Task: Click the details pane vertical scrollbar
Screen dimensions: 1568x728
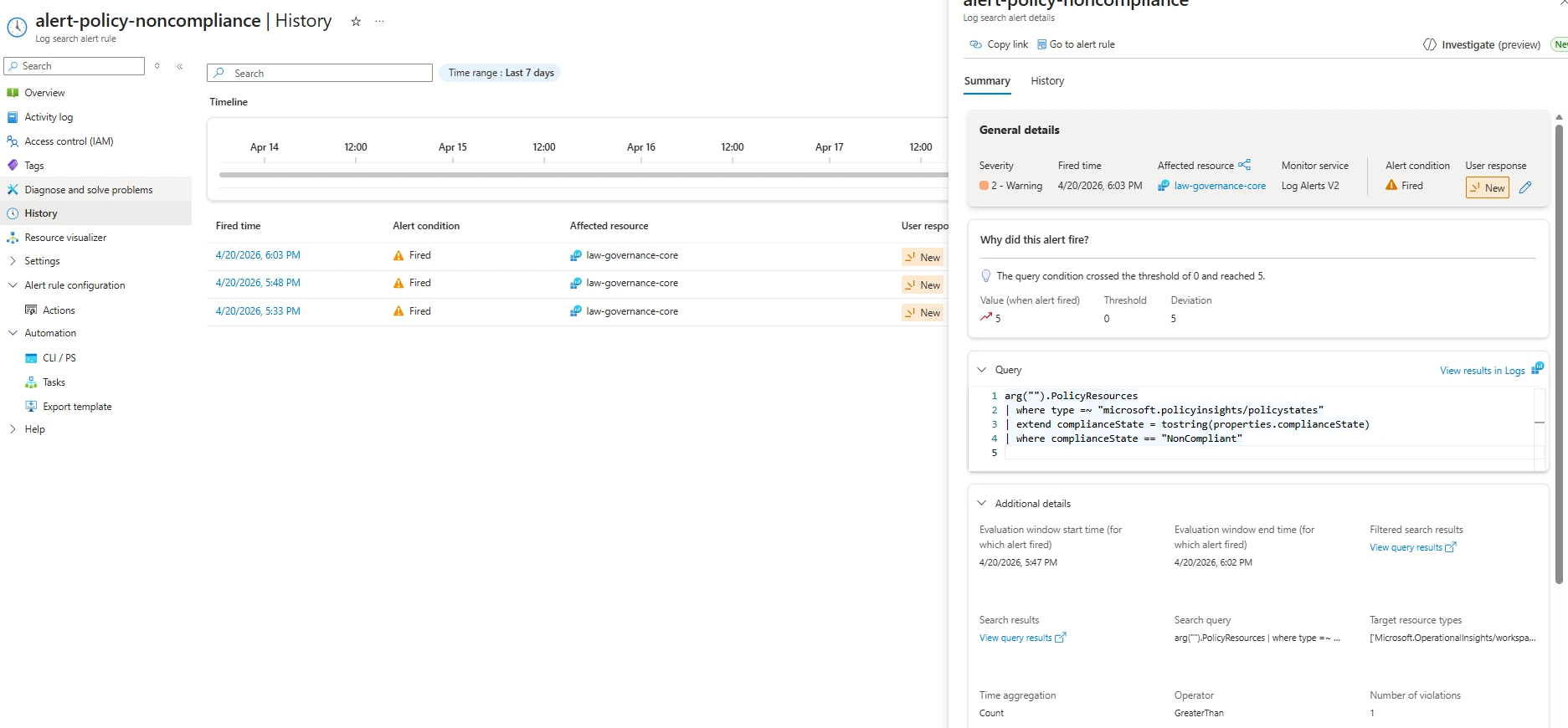Action: click(1559, 354)
